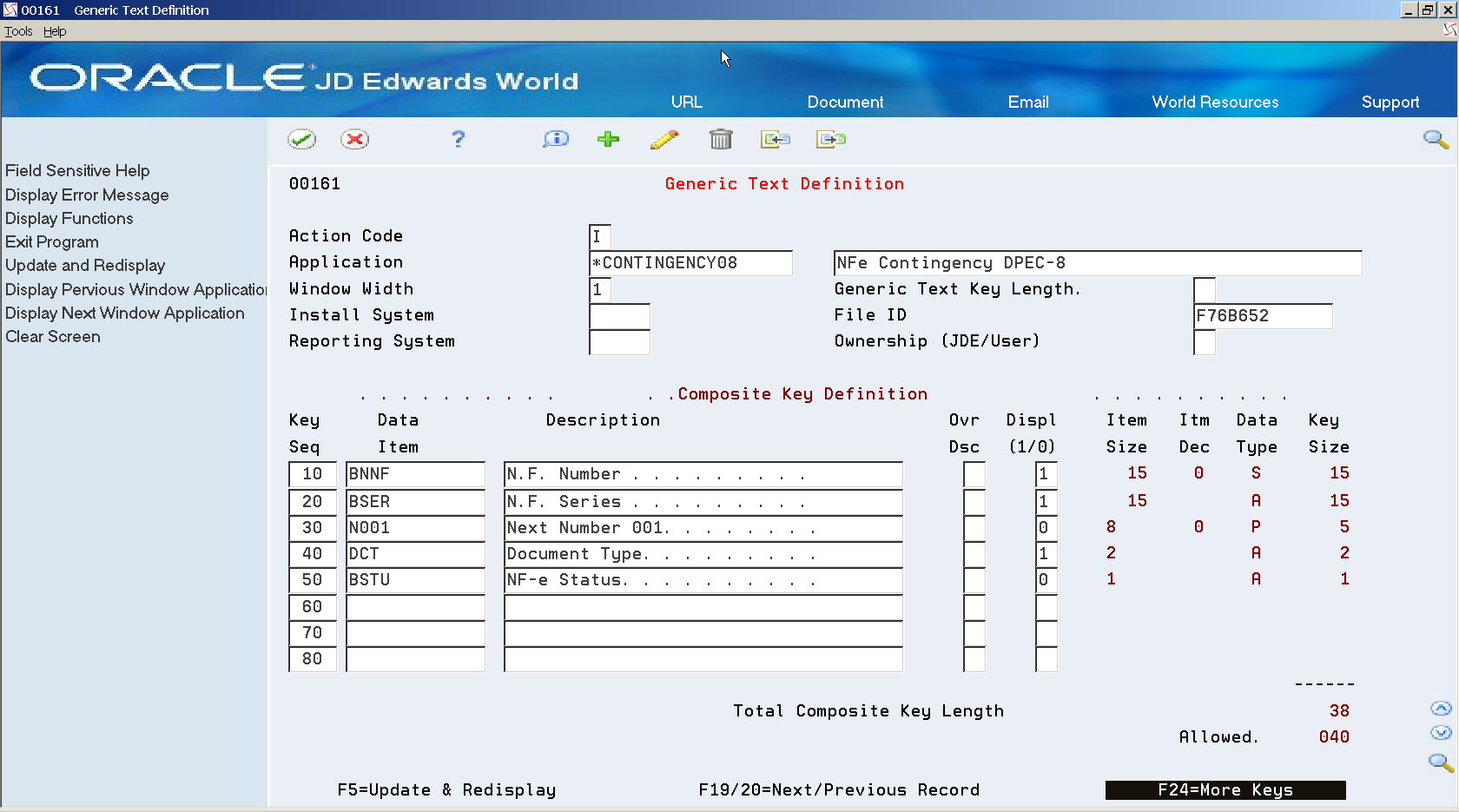Click the Reporting System field
This screenshot has width=1459, height=812.
pyautogui.click(x=619, y=342)
